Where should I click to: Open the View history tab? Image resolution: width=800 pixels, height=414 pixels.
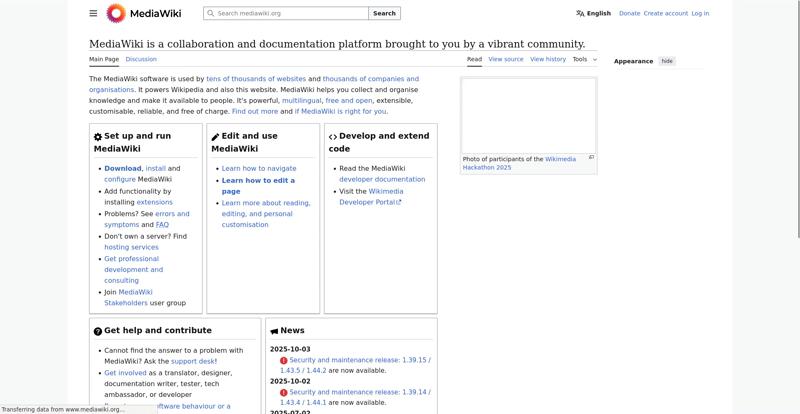pos(548,59)
